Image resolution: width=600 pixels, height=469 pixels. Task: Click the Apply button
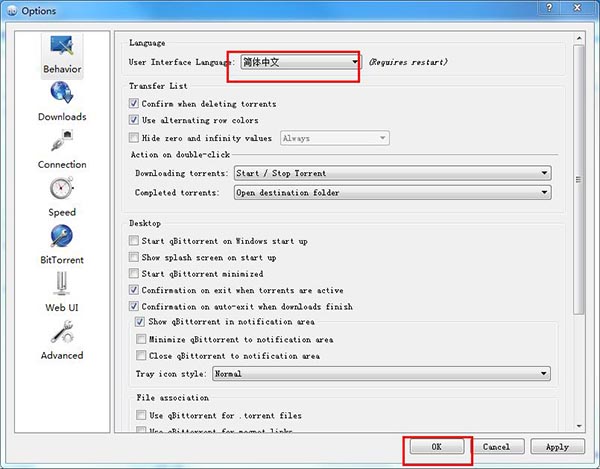click(558, 446)
